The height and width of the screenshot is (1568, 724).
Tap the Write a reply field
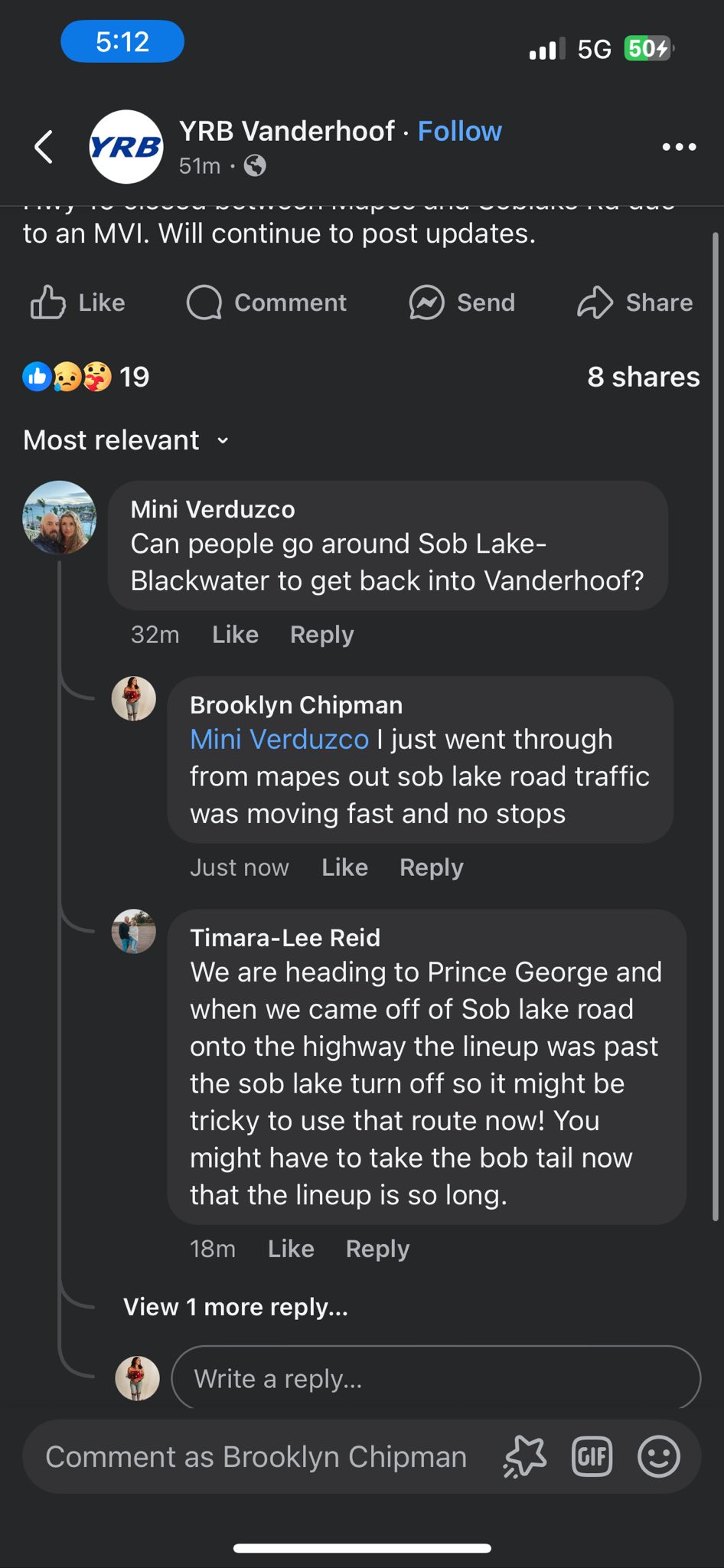click(435, 1379)
